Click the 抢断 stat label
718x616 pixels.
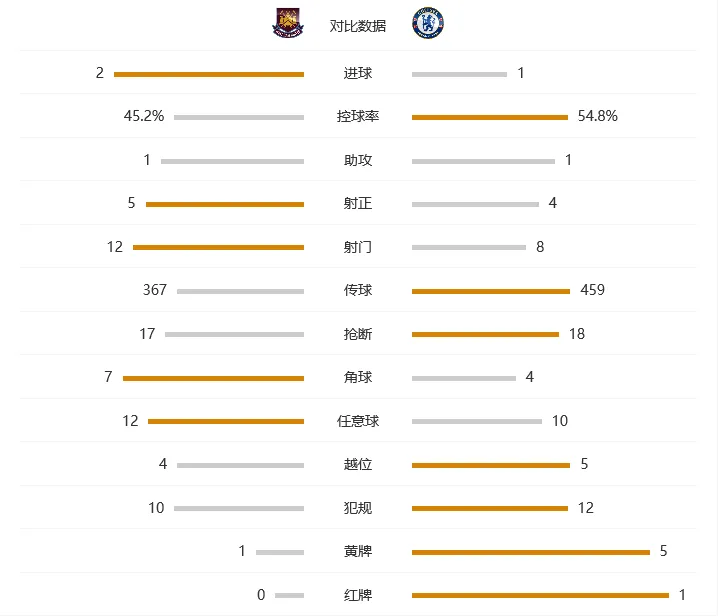pos(358,334)
